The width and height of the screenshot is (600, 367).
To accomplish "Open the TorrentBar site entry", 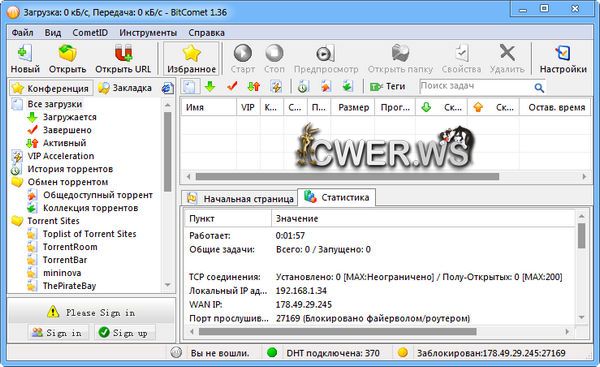I will click(65, 260).
